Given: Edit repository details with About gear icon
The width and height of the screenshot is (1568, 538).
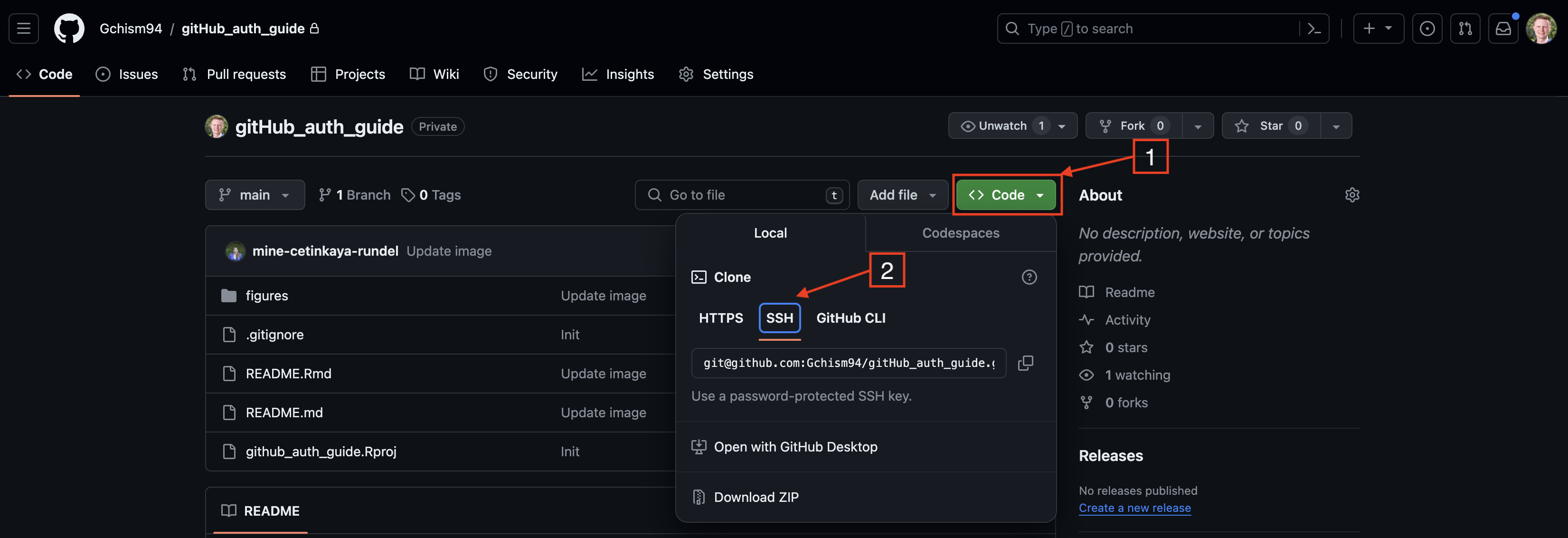Looking at the screenshot, I should [x=1351, y=195].
